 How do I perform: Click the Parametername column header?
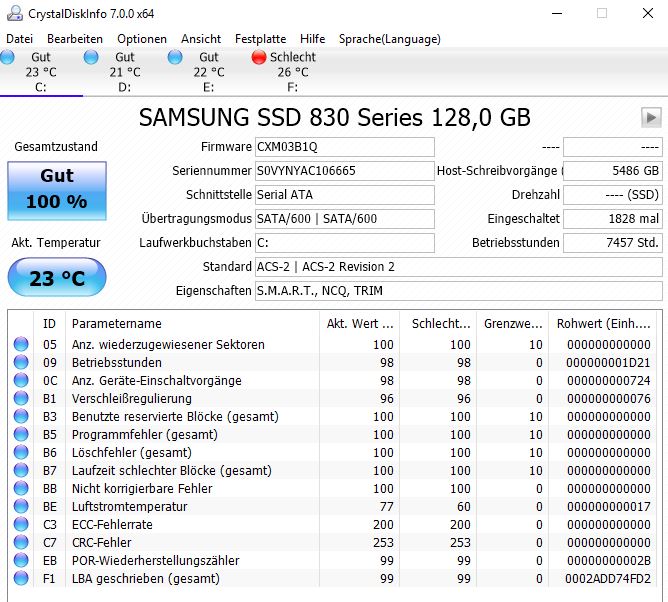point(192,324)
